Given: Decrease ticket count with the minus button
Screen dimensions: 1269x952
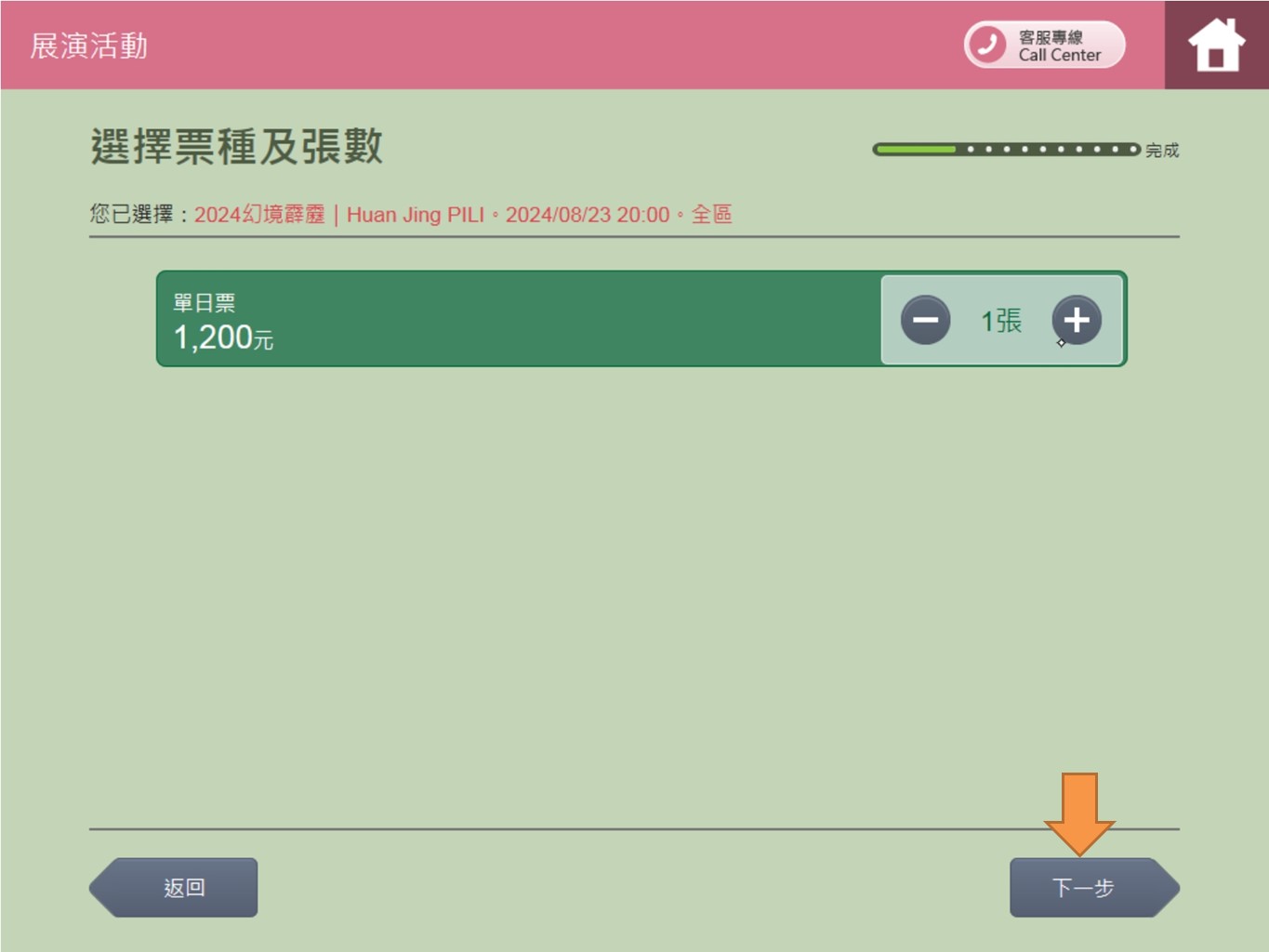Looking at the screenshot, I should 925,320.
